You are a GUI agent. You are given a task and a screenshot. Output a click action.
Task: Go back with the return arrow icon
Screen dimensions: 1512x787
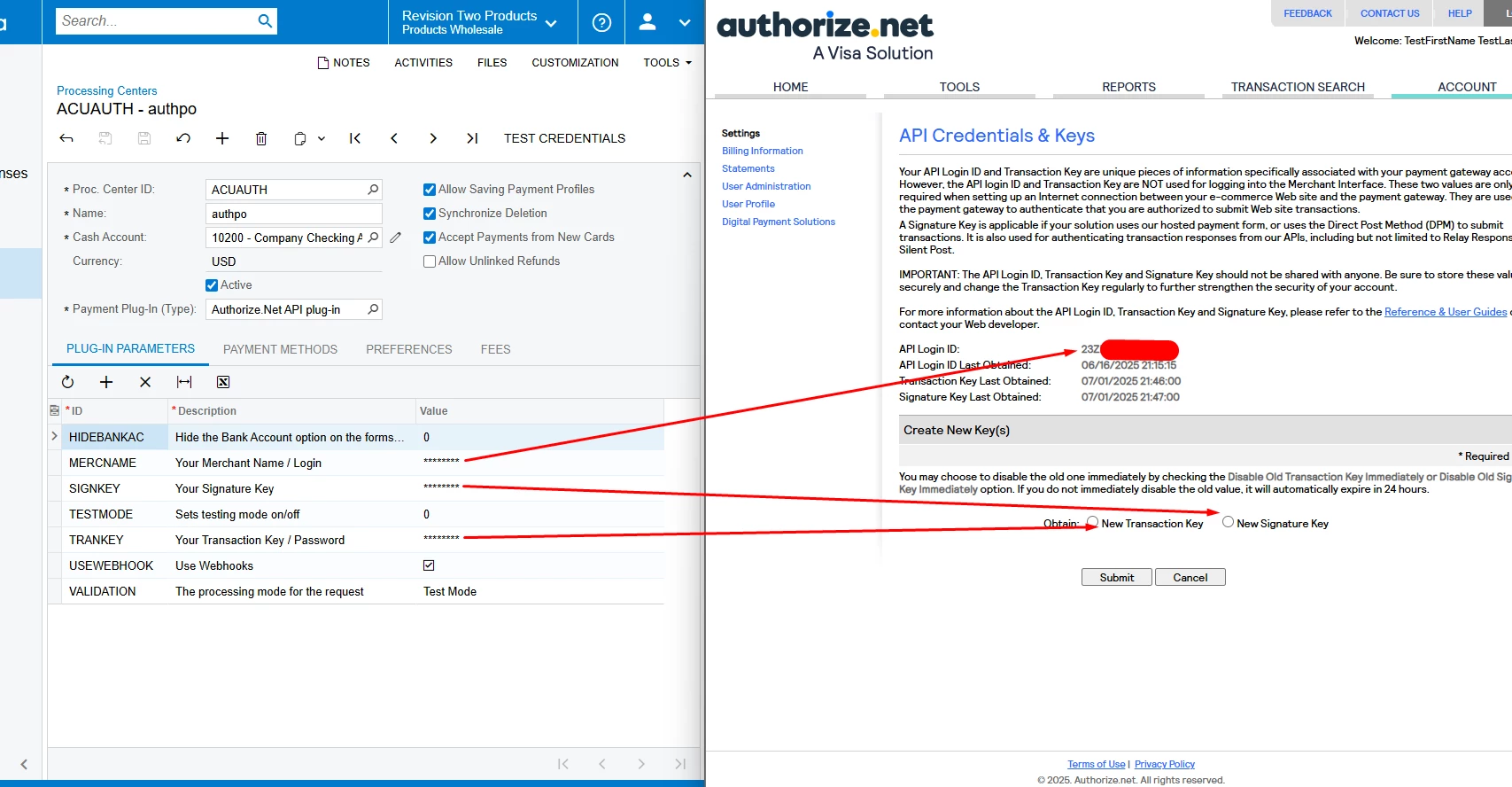[x=66, y=138]
